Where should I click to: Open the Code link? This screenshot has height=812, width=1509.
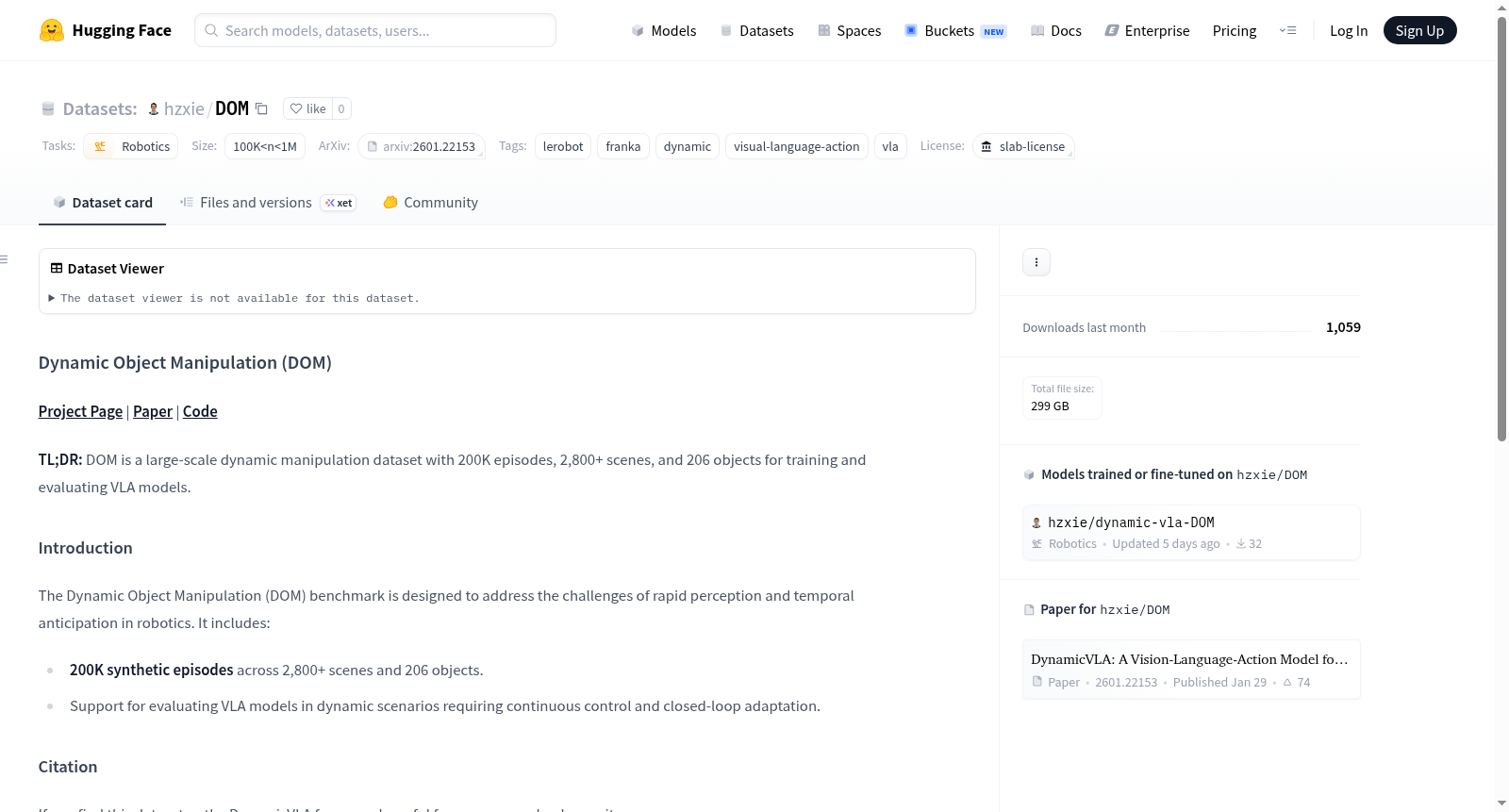(x=200, y=411)
